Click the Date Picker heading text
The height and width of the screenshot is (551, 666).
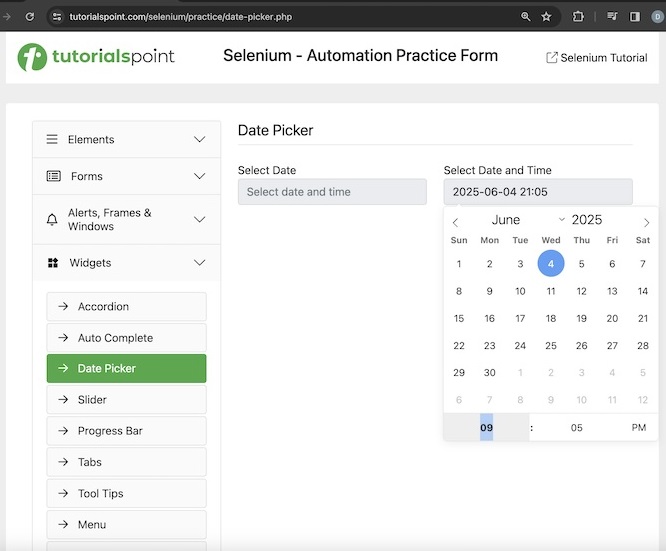pyautogui.click(x=275, y=130)
